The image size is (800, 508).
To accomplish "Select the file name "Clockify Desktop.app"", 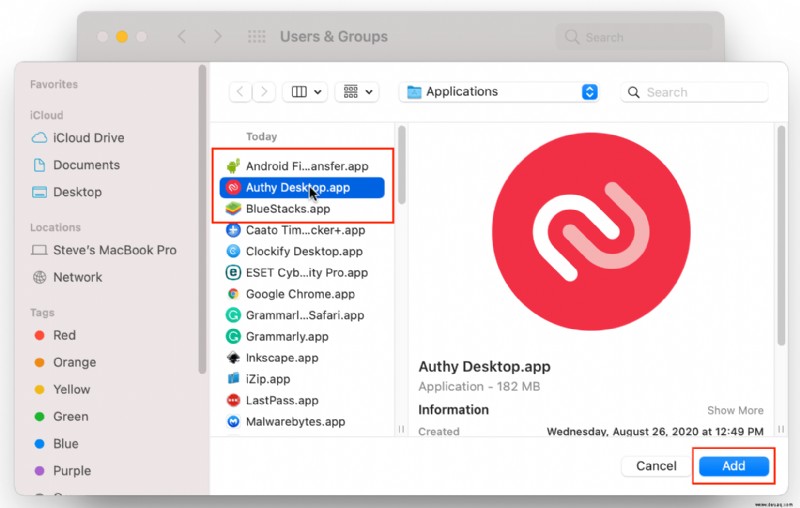I will pyautogui.click(x=304, y=251).
